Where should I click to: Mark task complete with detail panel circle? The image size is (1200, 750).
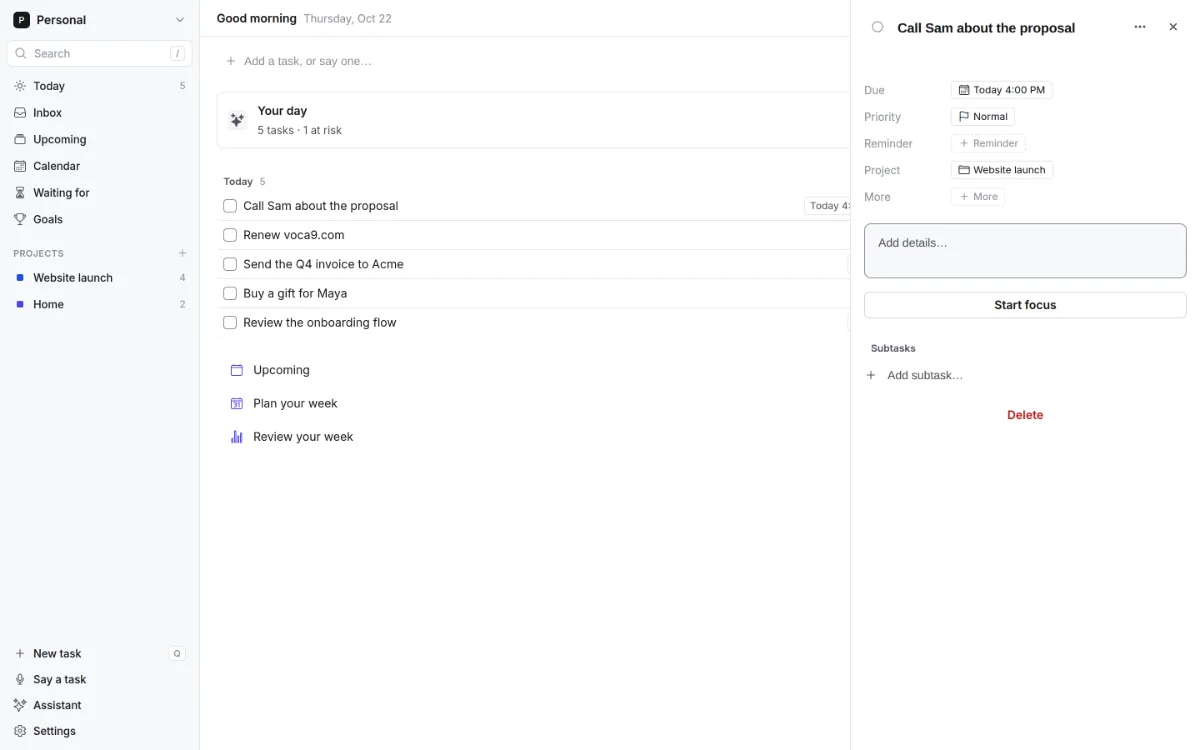tap(878, 27)
